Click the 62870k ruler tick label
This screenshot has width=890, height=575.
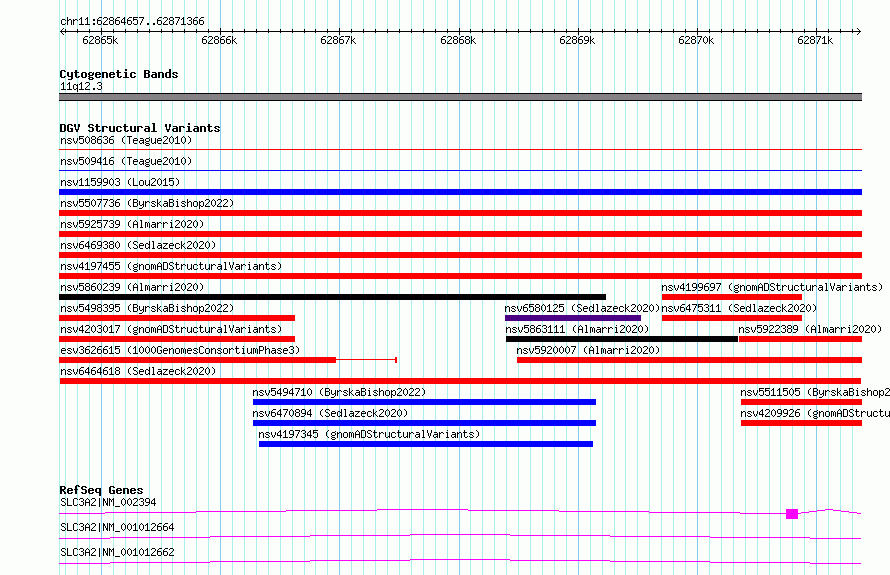(x=696, y=40)
